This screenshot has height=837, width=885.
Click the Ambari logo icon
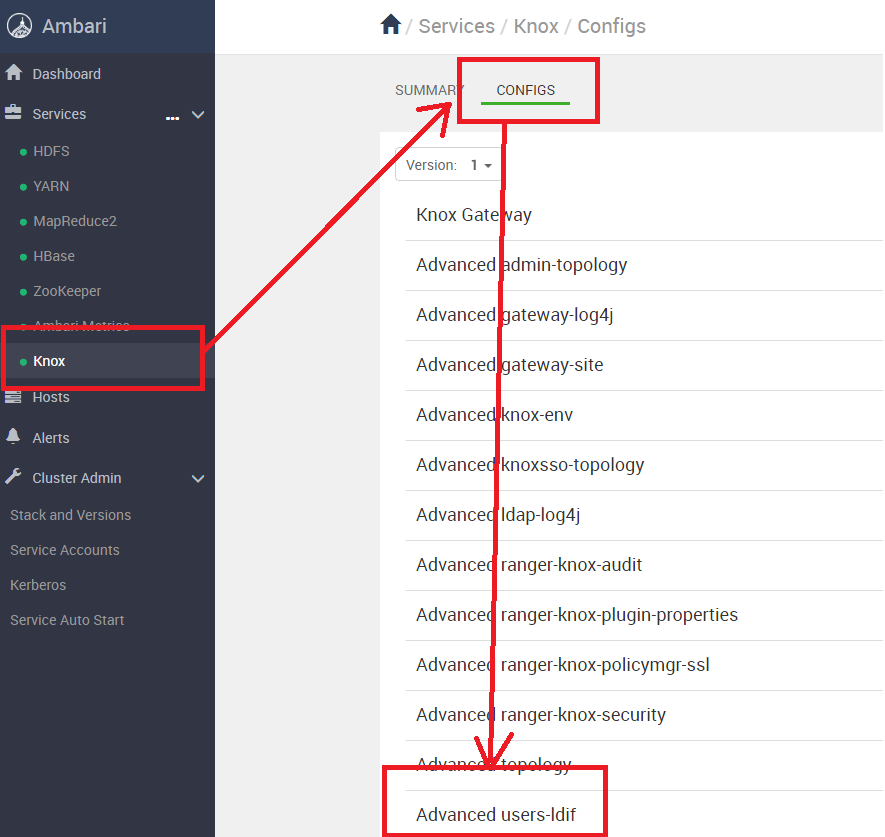20,27
